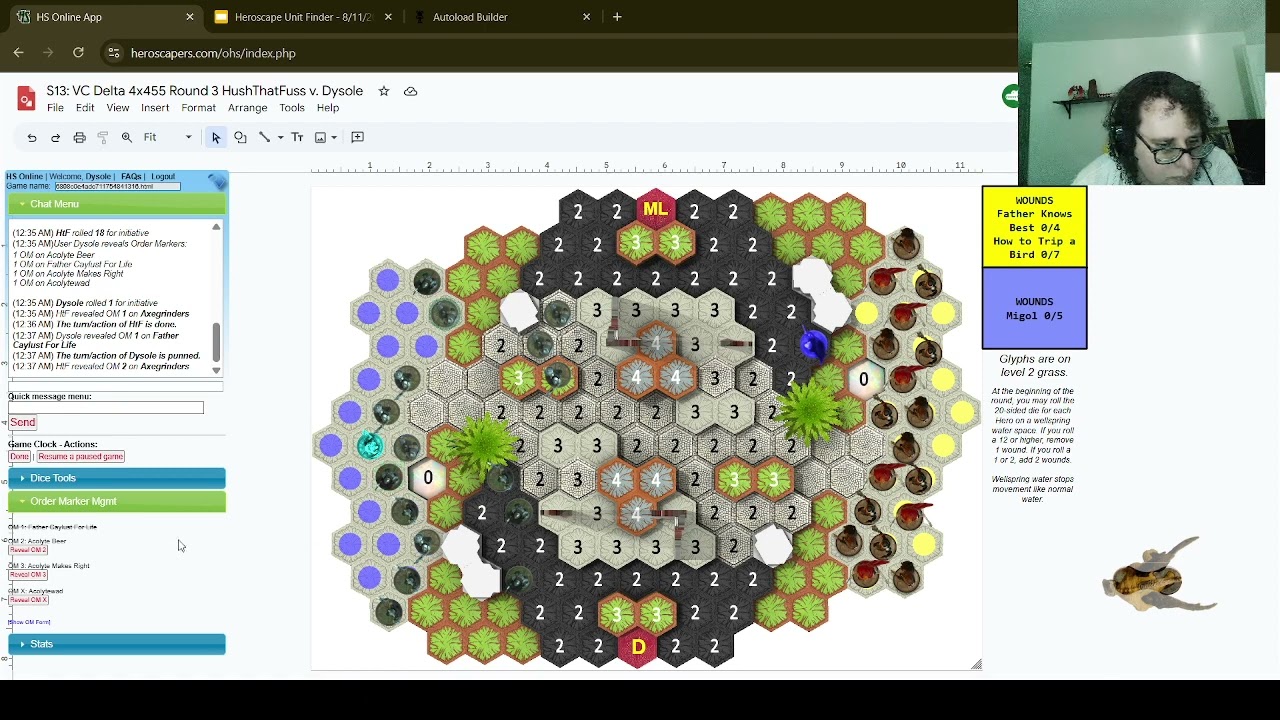The image size is (1280, 720).
Task: Open the Insert menu
Action: tap(155, 108)
